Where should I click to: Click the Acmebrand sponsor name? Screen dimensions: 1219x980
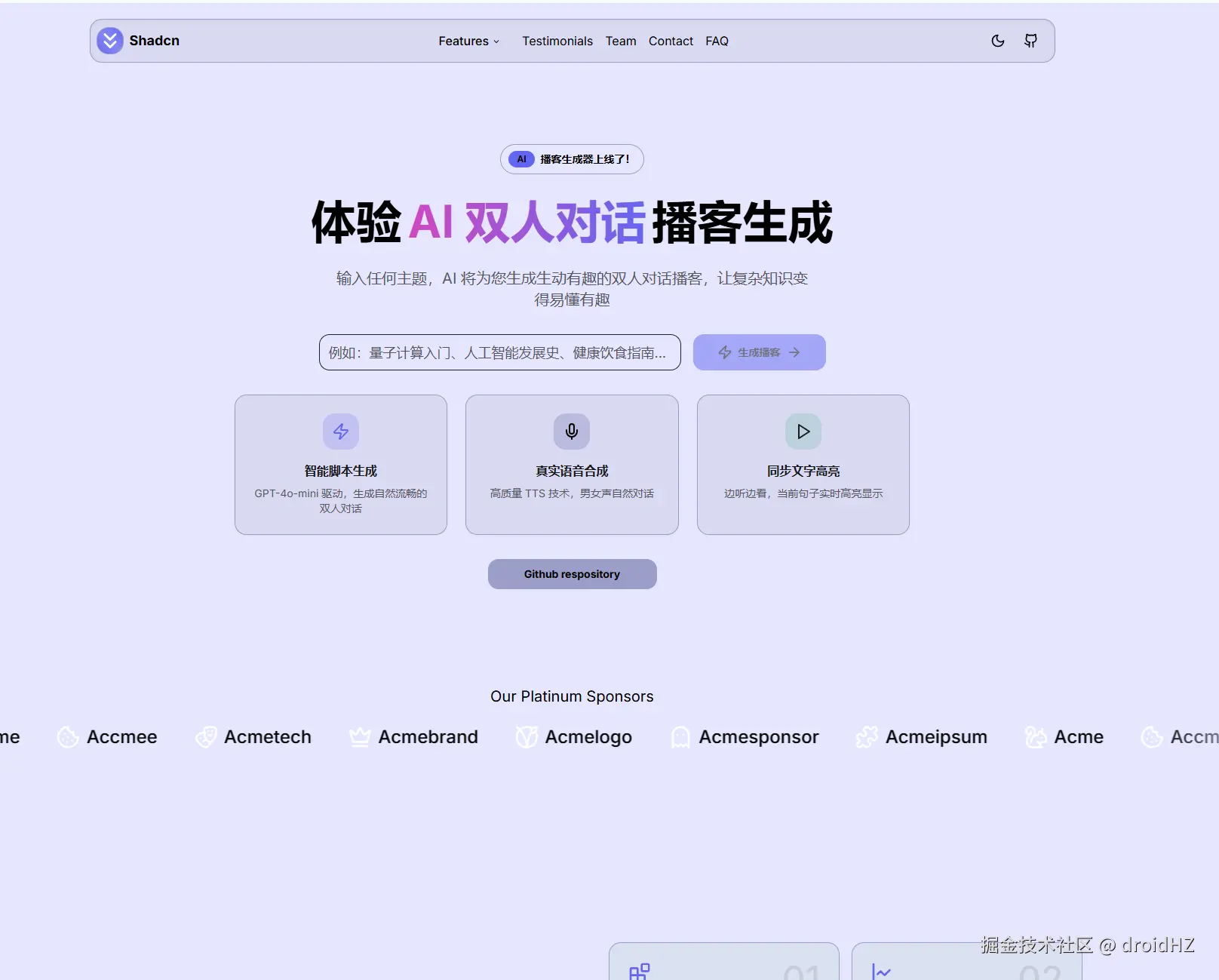(428, 737)
